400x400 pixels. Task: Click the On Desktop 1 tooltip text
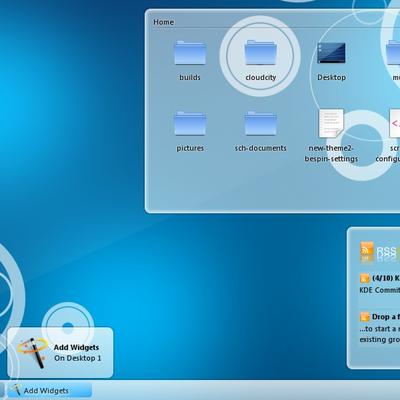[78, 358]
